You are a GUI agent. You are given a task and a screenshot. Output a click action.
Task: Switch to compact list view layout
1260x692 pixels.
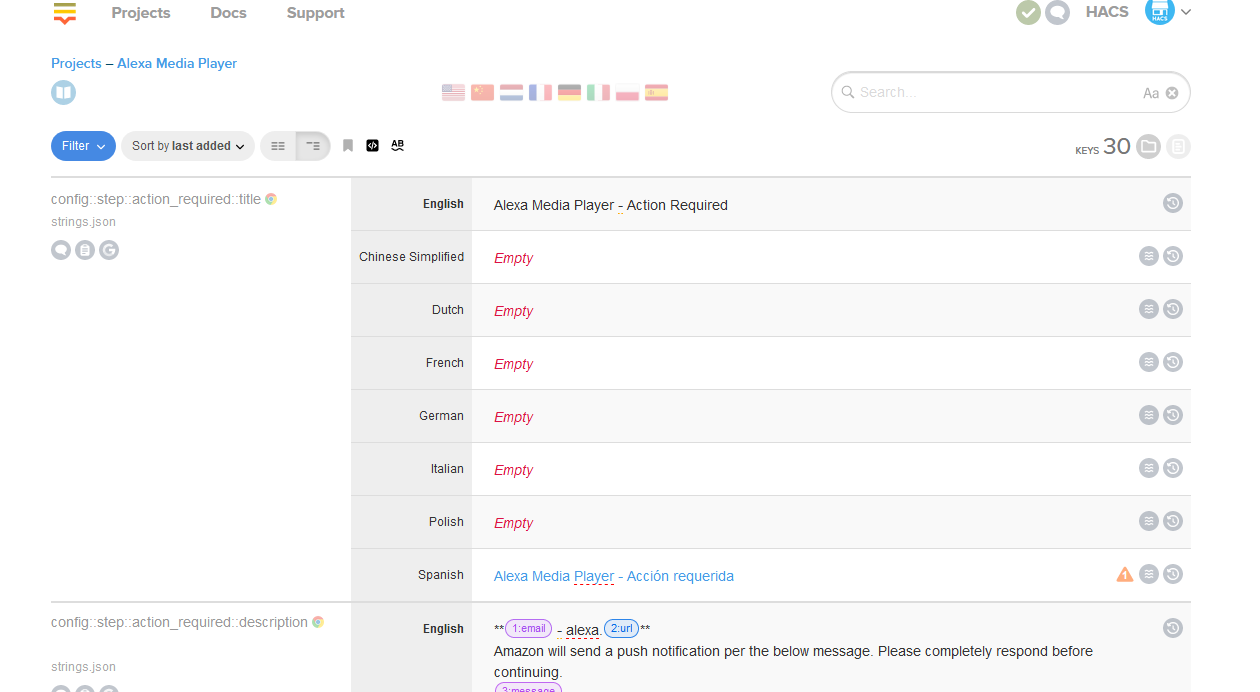pyautogui.click(x=278, y=145)
